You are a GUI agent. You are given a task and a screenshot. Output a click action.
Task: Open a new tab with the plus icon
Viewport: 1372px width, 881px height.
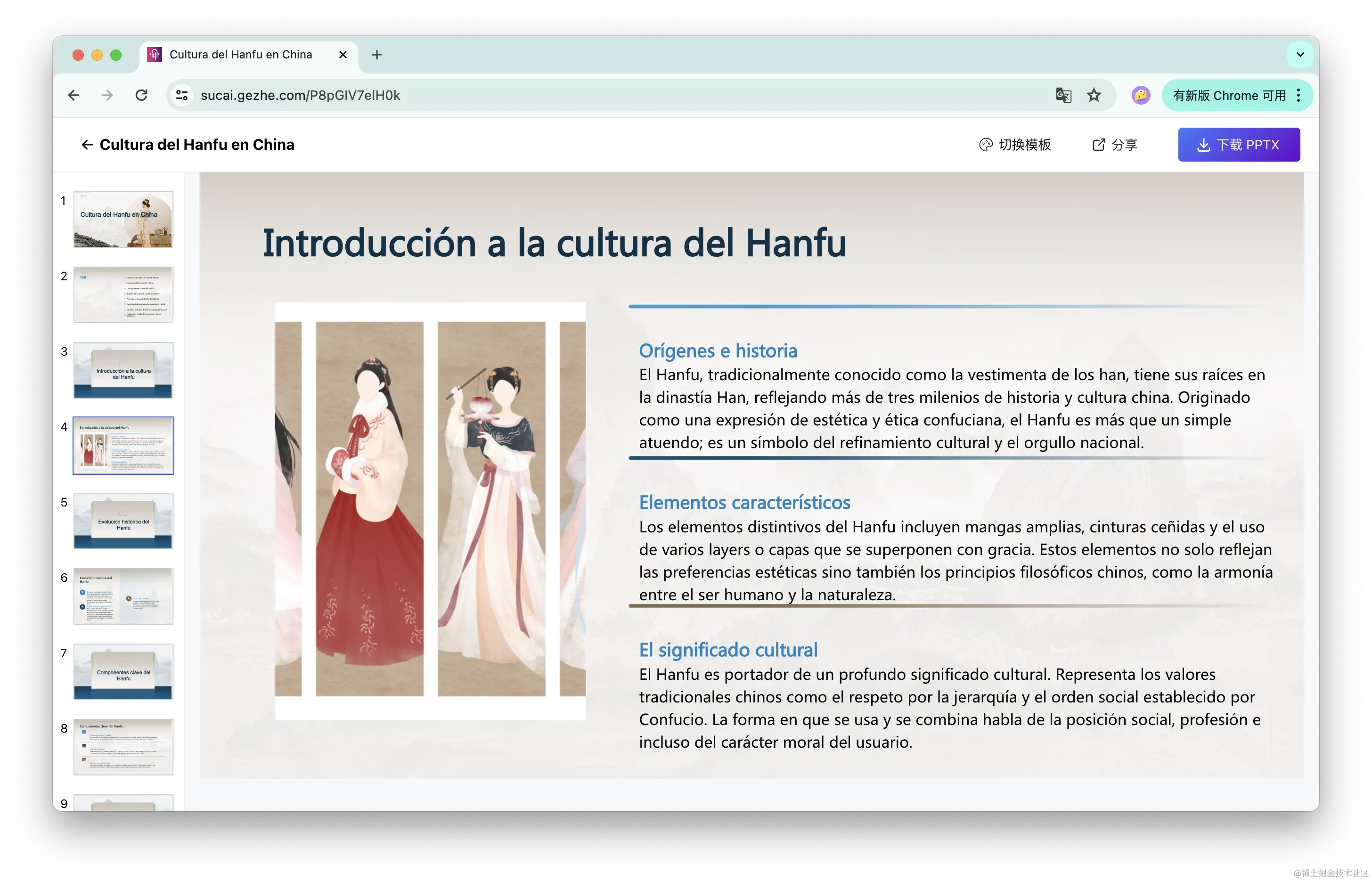[376, 55]
